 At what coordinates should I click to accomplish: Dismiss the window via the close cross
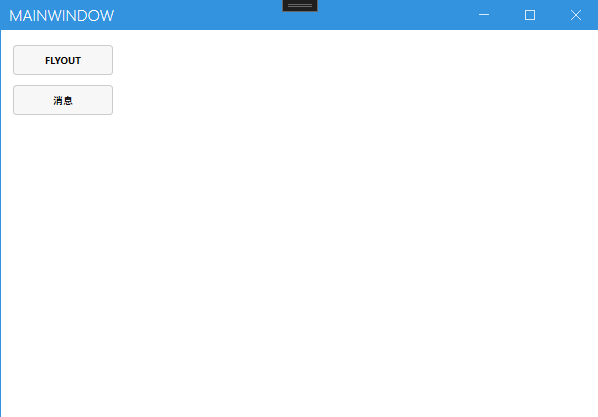(575, 15)
